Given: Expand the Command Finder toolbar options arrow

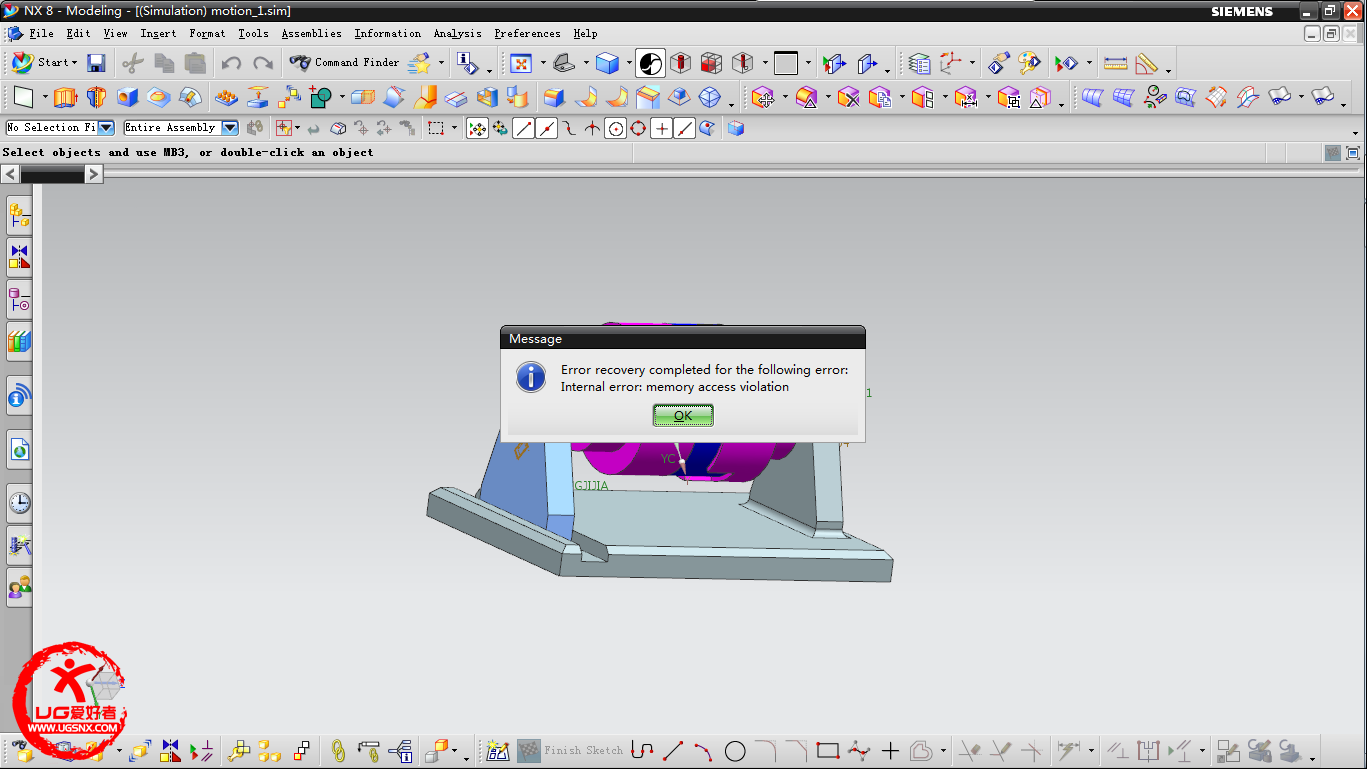Looking at the screenshot, I should 441,63.
